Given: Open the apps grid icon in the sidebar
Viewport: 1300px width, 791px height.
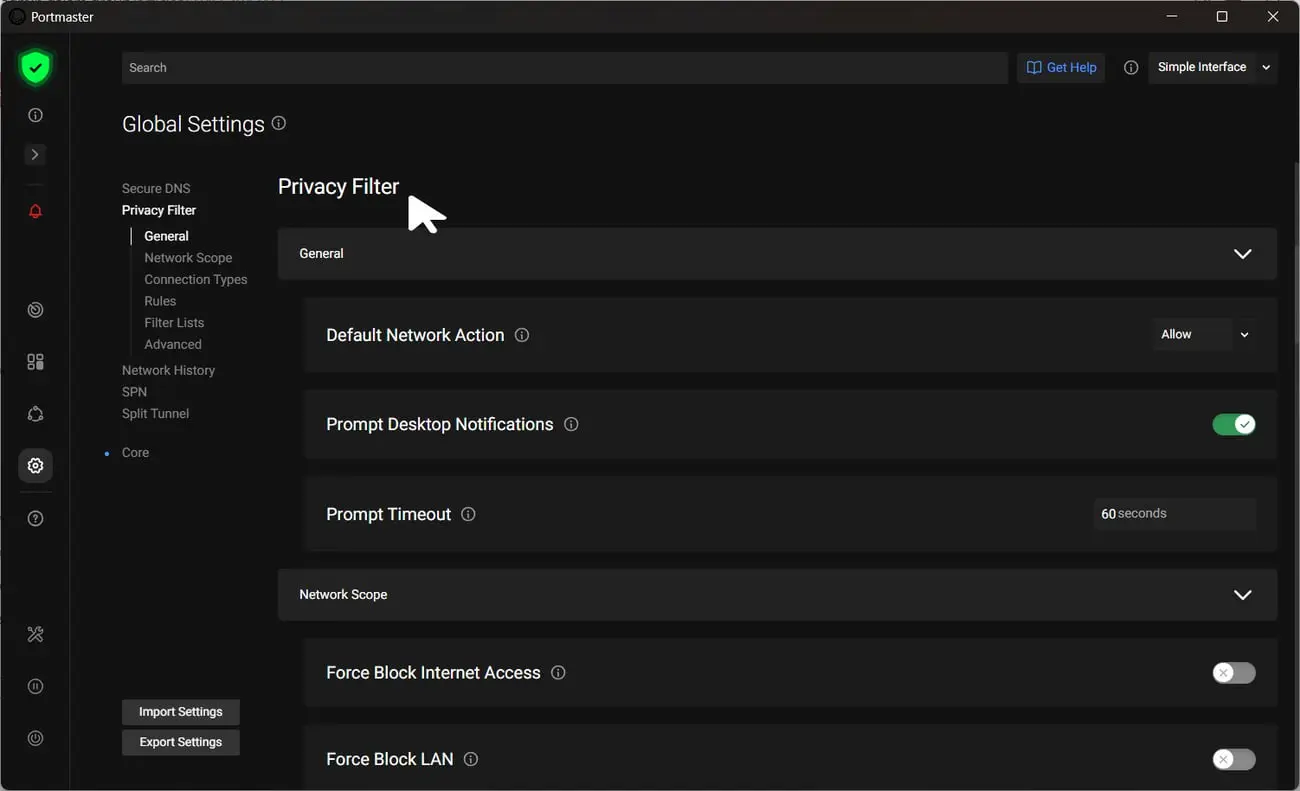Looking at the screenshot, I should coord(35,362).
